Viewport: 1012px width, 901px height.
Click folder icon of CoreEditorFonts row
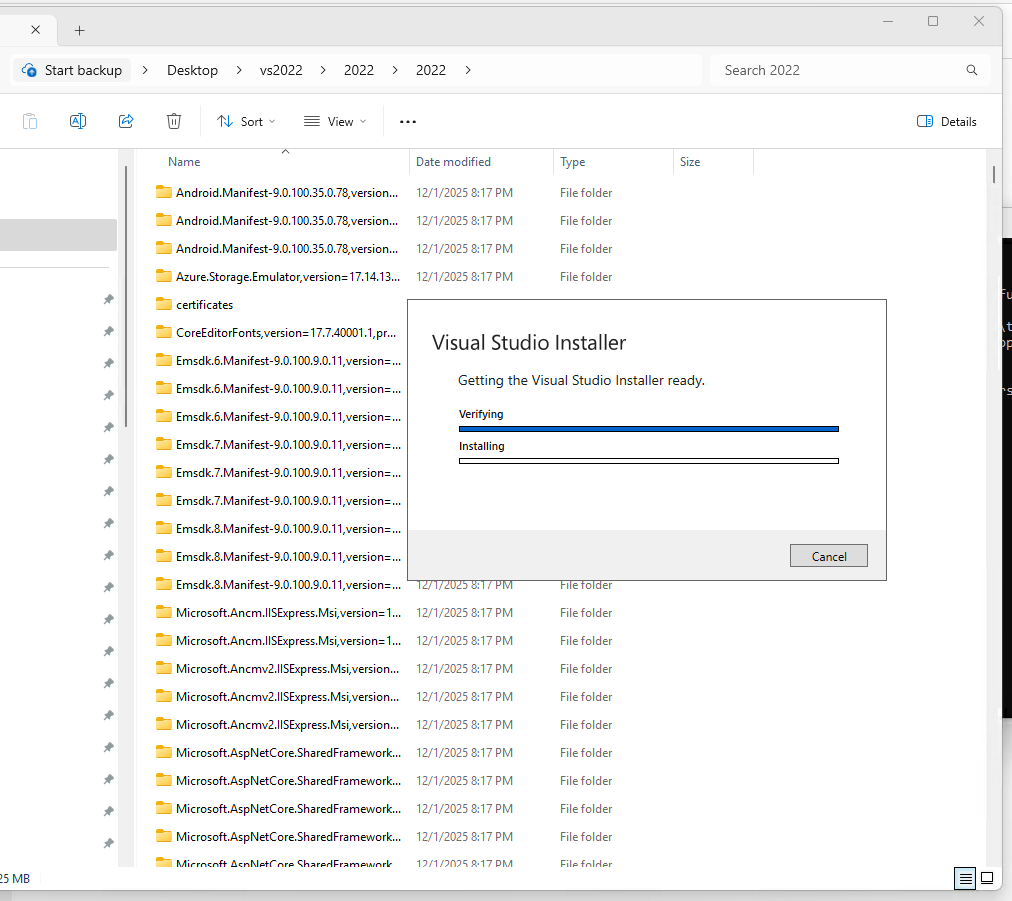click(x=164, y=332)
